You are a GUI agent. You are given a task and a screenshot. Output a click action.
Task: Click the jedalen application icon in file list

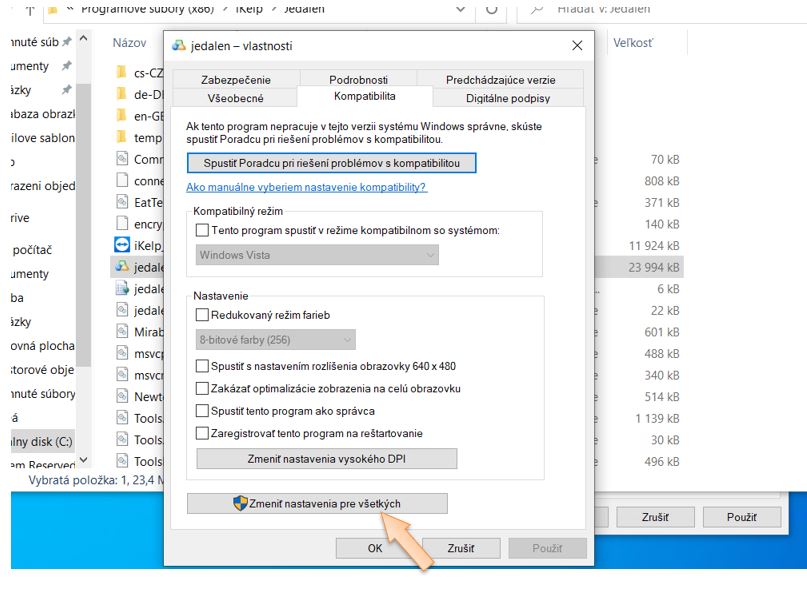pyautogui.click(x=122, y=266)
